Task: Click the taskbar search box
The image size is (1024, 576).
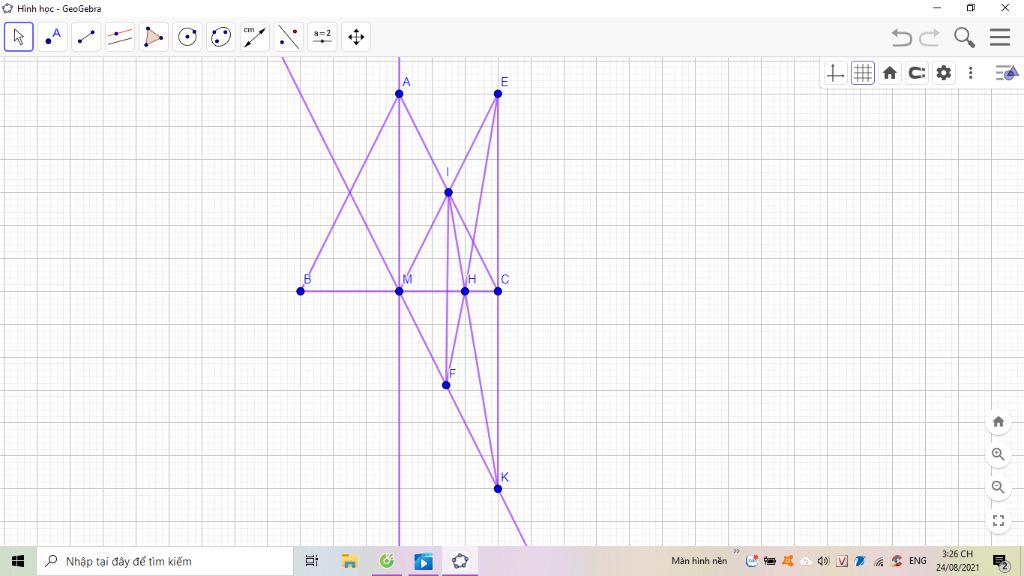Action: click(165, 561)
